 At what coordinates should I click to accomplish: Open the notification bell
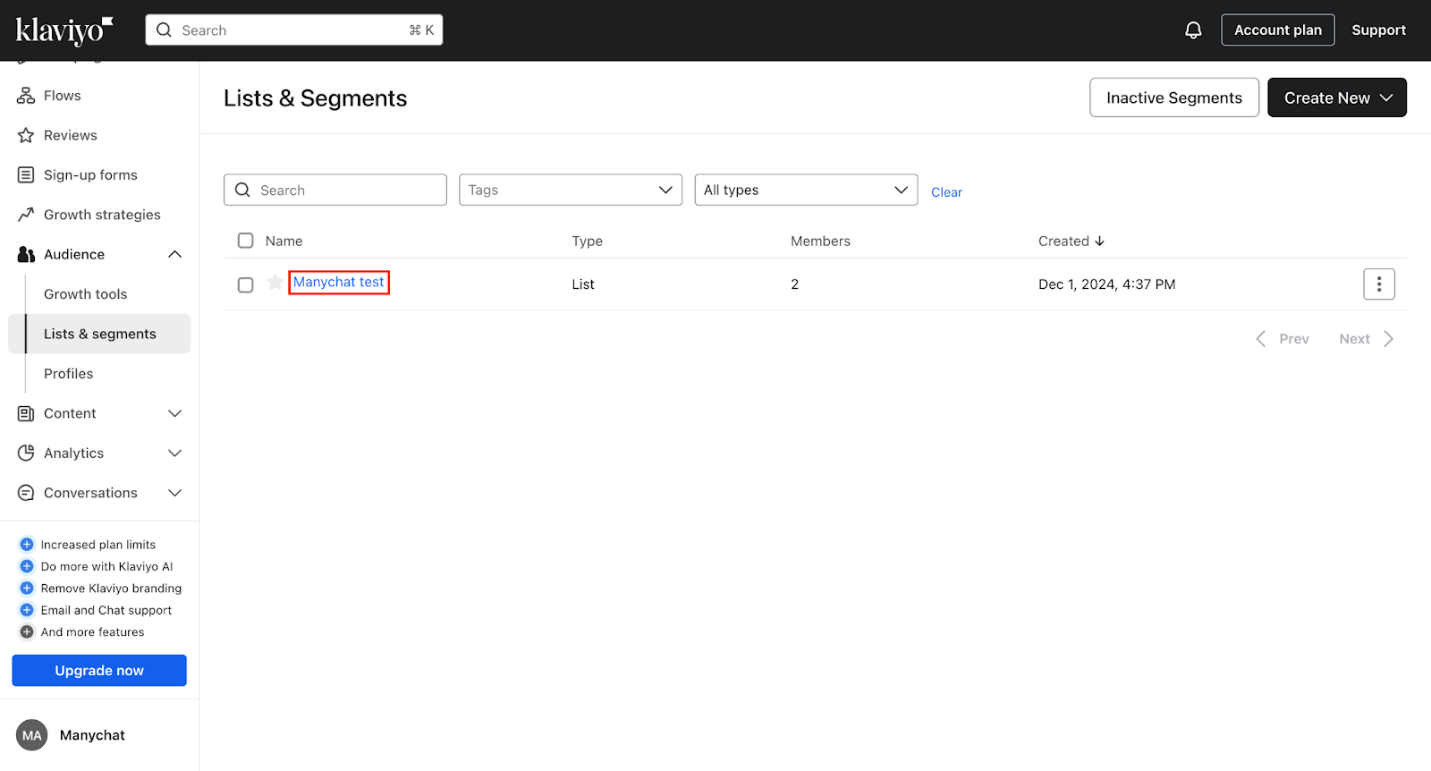coord(1193,29)
